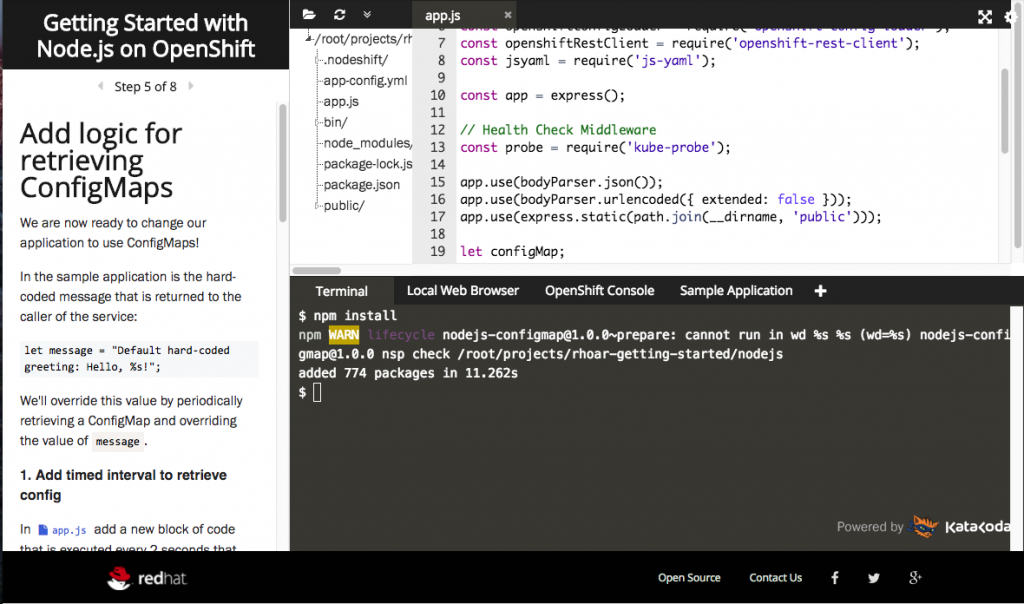The width and height of the screenshot is (1024, 604).
Task: Click the open folder icon in editor toolbar
Action: click(309, 15)
